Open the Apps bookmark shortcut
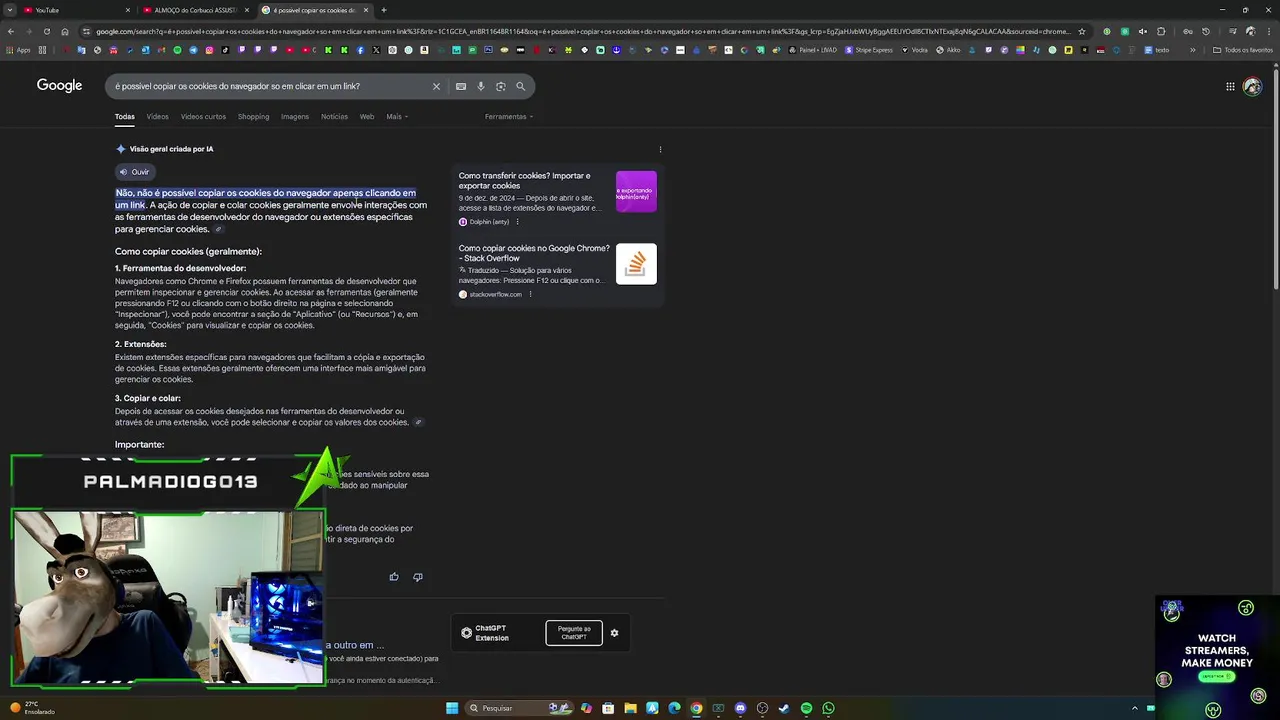The height and width of the screenshot is (720, 1280). coord(18,50)
